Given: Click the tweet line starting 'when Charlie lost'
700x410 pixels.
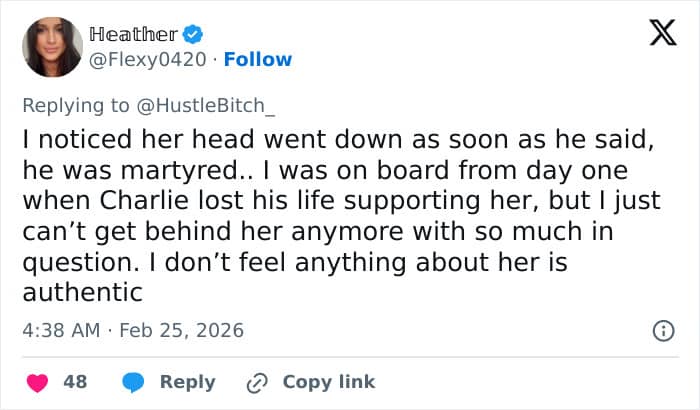Looking at the screenshot, I should [x=340, y=201].
